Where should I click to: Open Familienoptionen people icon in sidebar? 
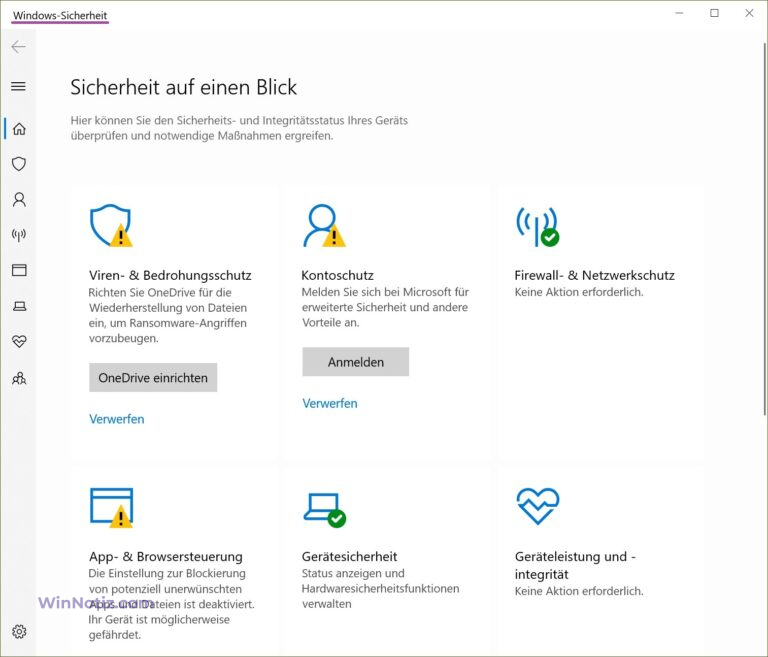point(18,378)
